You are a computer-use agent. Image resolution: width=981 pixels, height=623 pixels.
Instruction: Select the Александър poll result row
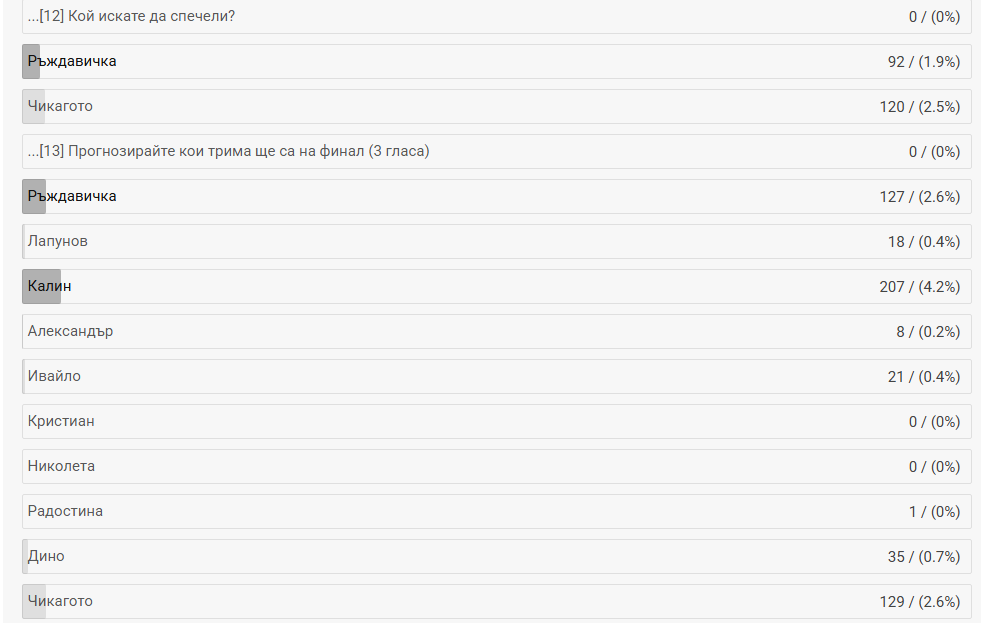496,332
